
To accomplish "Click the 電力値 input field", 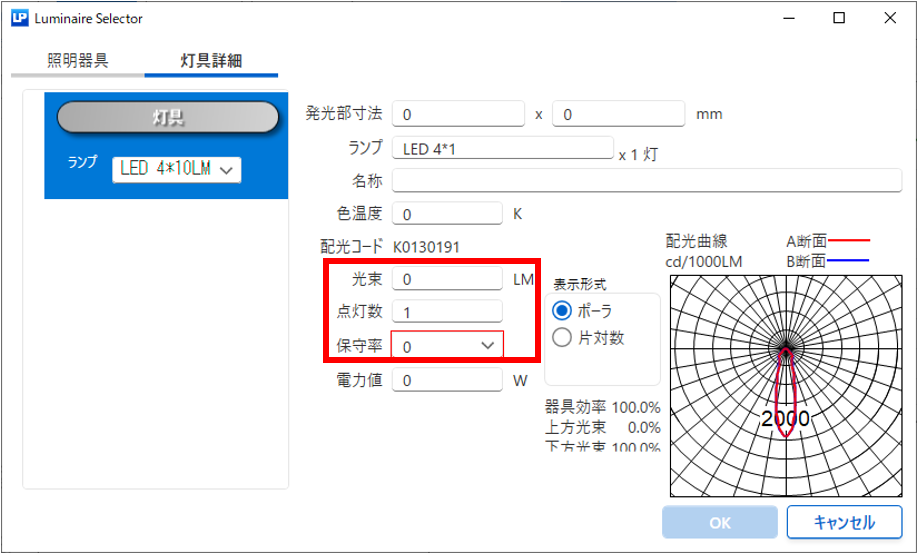I will click(x=447, y=380).
